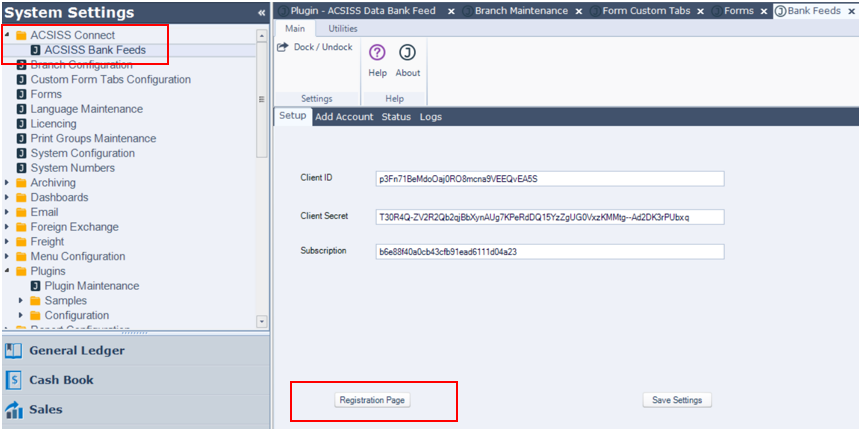Screen dimensions: 859x429
Task: Expand the Archiving folder
Action: [x=8, y=183]
